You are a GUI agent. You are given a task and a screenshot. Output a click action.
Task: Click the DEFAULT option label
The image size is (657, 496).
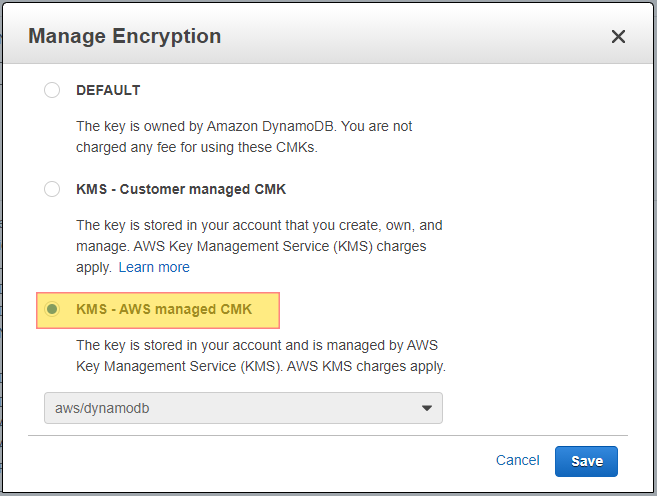pos(108,90)
